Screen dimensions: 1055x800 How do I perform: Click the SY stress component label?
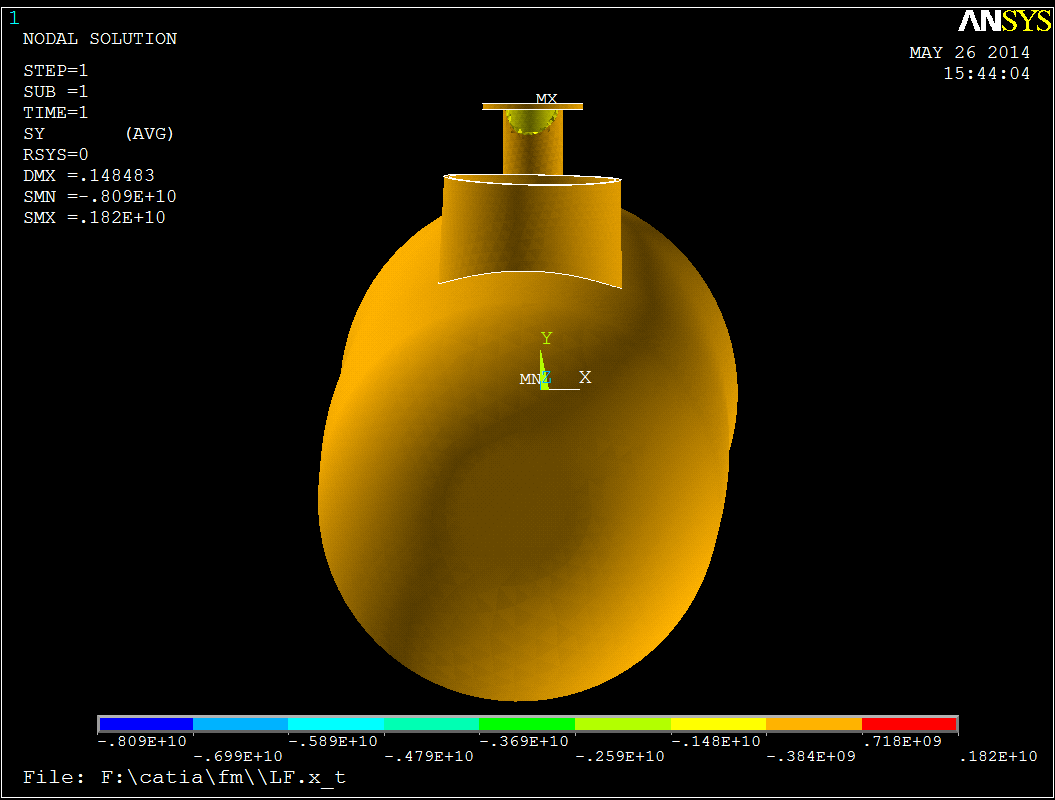point(34,134)
